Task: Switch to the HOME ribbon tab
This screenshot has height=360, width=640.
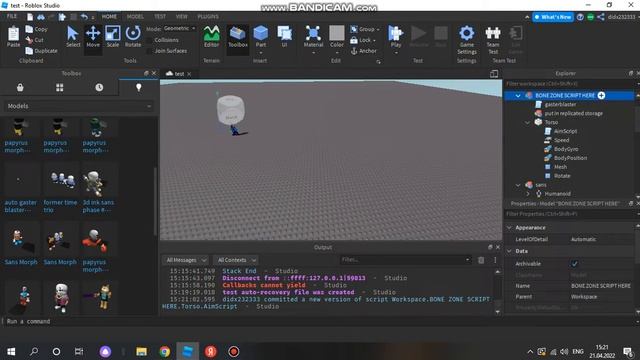Action: (109, 16)
